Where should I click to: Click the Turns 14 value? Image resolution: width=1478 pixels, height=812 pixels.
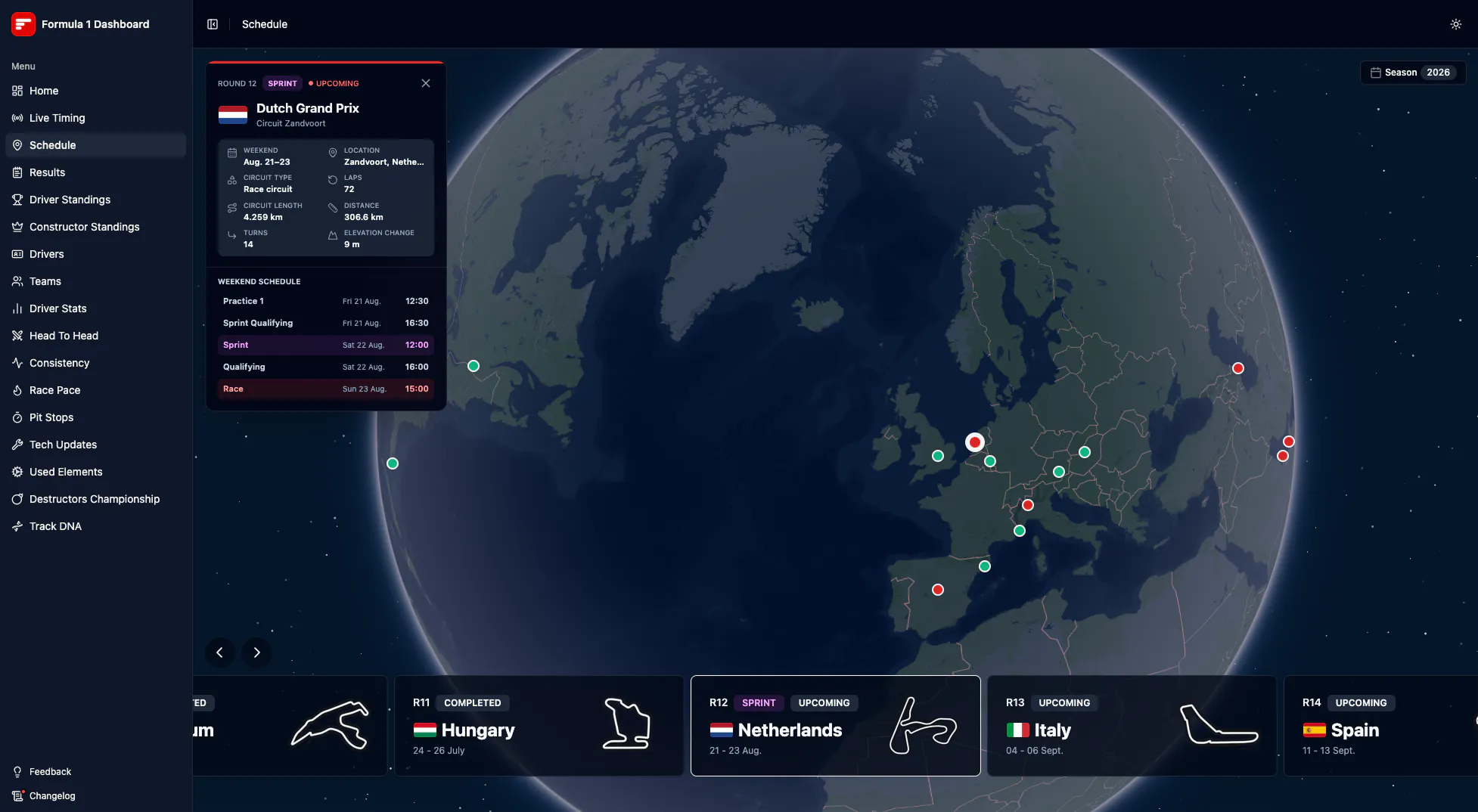coord(248,244)
